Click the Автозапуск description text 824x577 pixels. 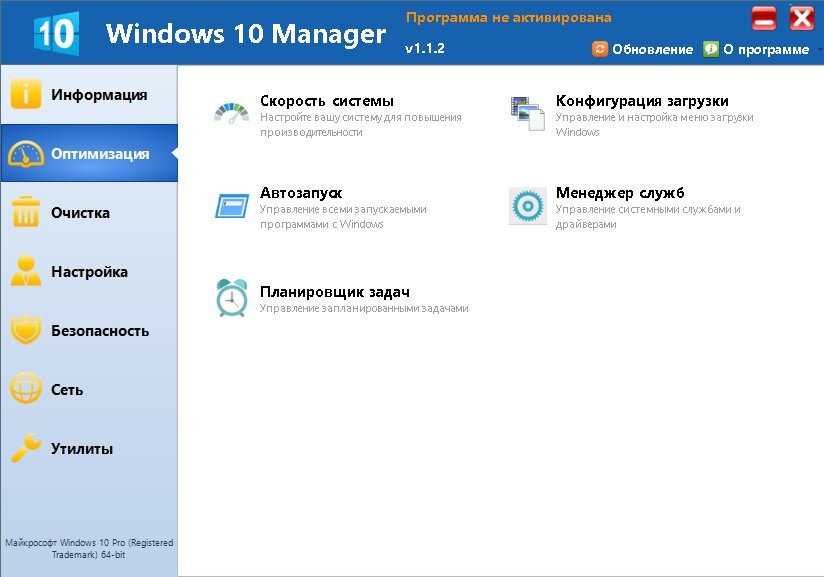point(343,217)
